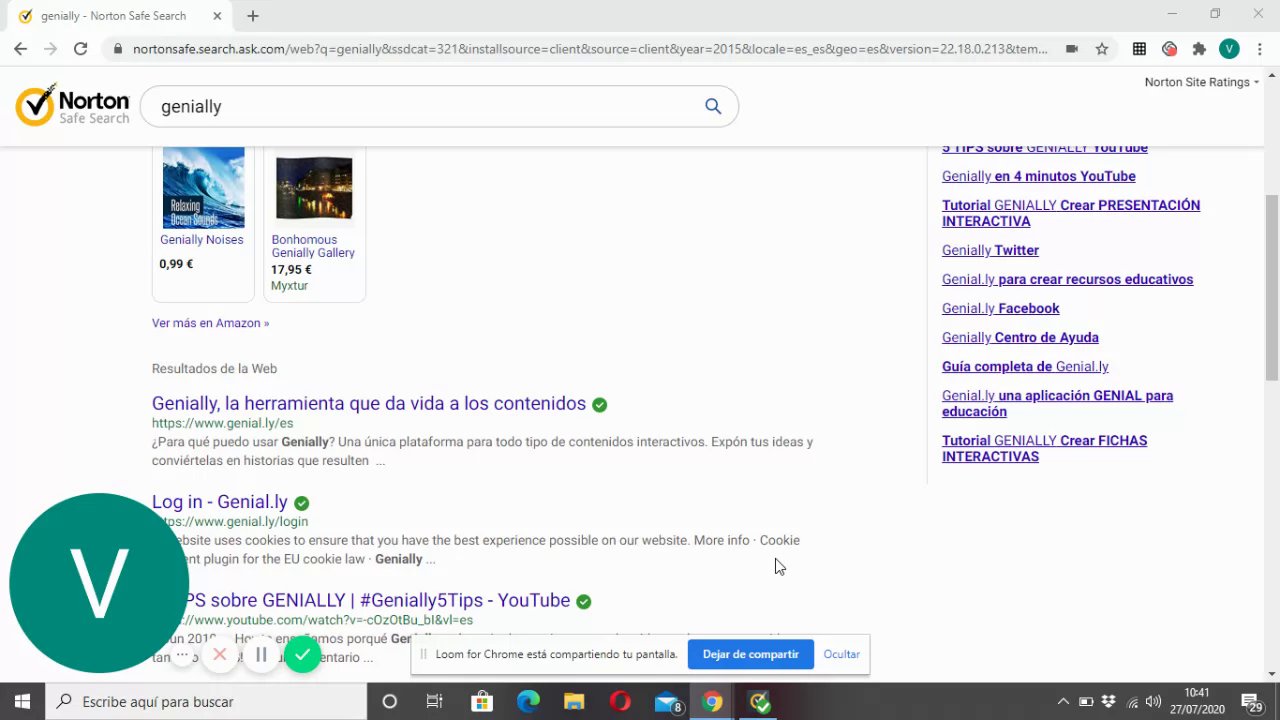Open Genial.ly para crear recursos educativos
This screenshot has width=1280, height=720.
[x=1067, y=279]
